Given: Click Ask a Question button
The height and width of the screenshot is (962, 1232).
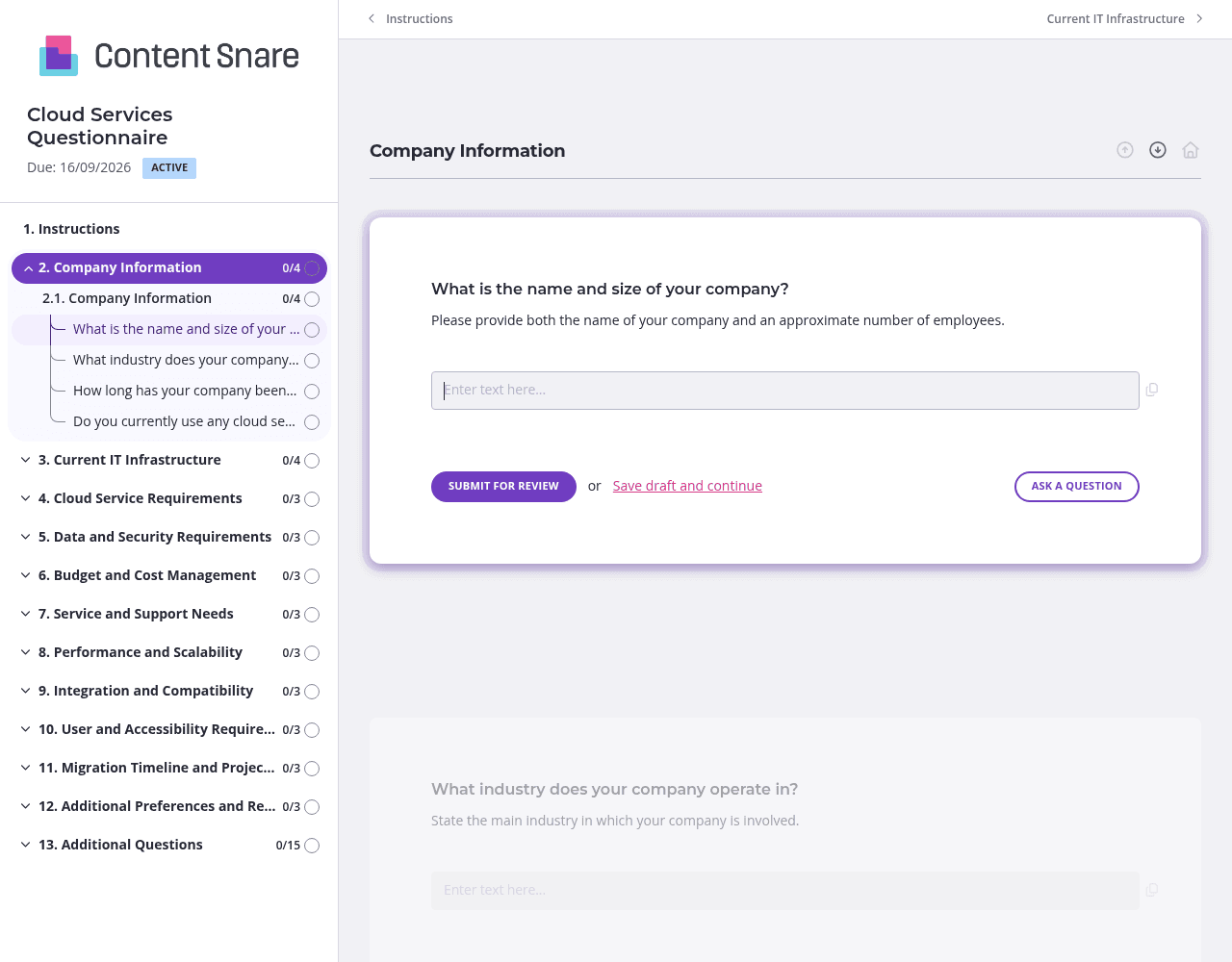Looking at the screenshot, I should [x=1076, y=487].
